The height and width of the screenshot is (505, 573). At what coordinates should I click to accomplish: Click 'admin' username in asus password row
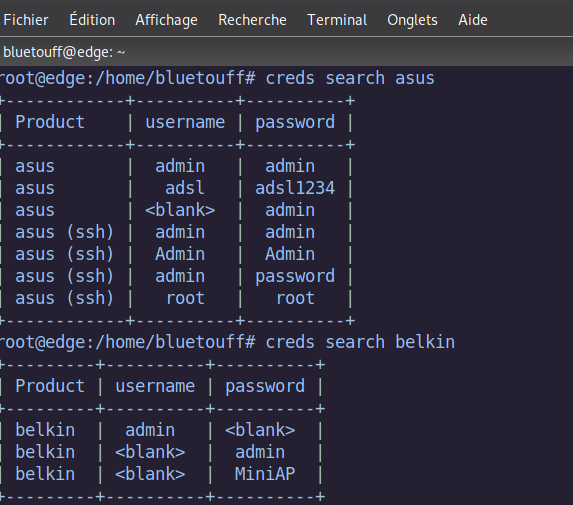point(180,276)
